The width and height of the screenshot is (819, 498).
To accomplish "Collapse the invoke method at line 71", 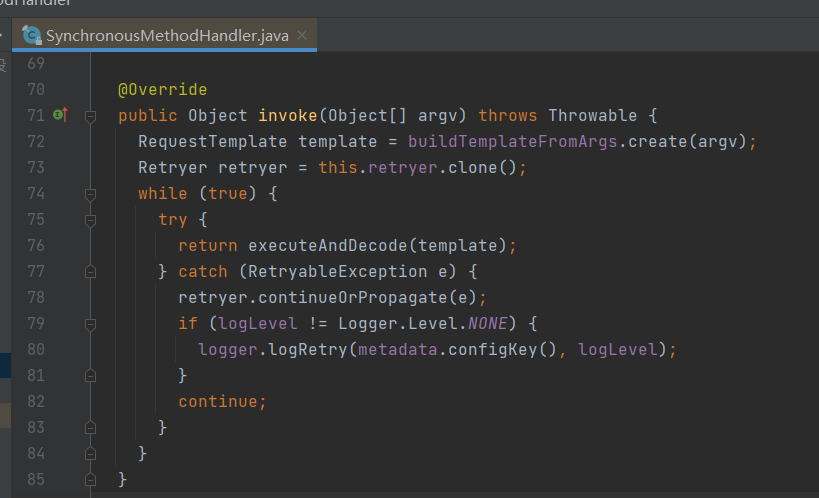I will click(x=90, y=116).
